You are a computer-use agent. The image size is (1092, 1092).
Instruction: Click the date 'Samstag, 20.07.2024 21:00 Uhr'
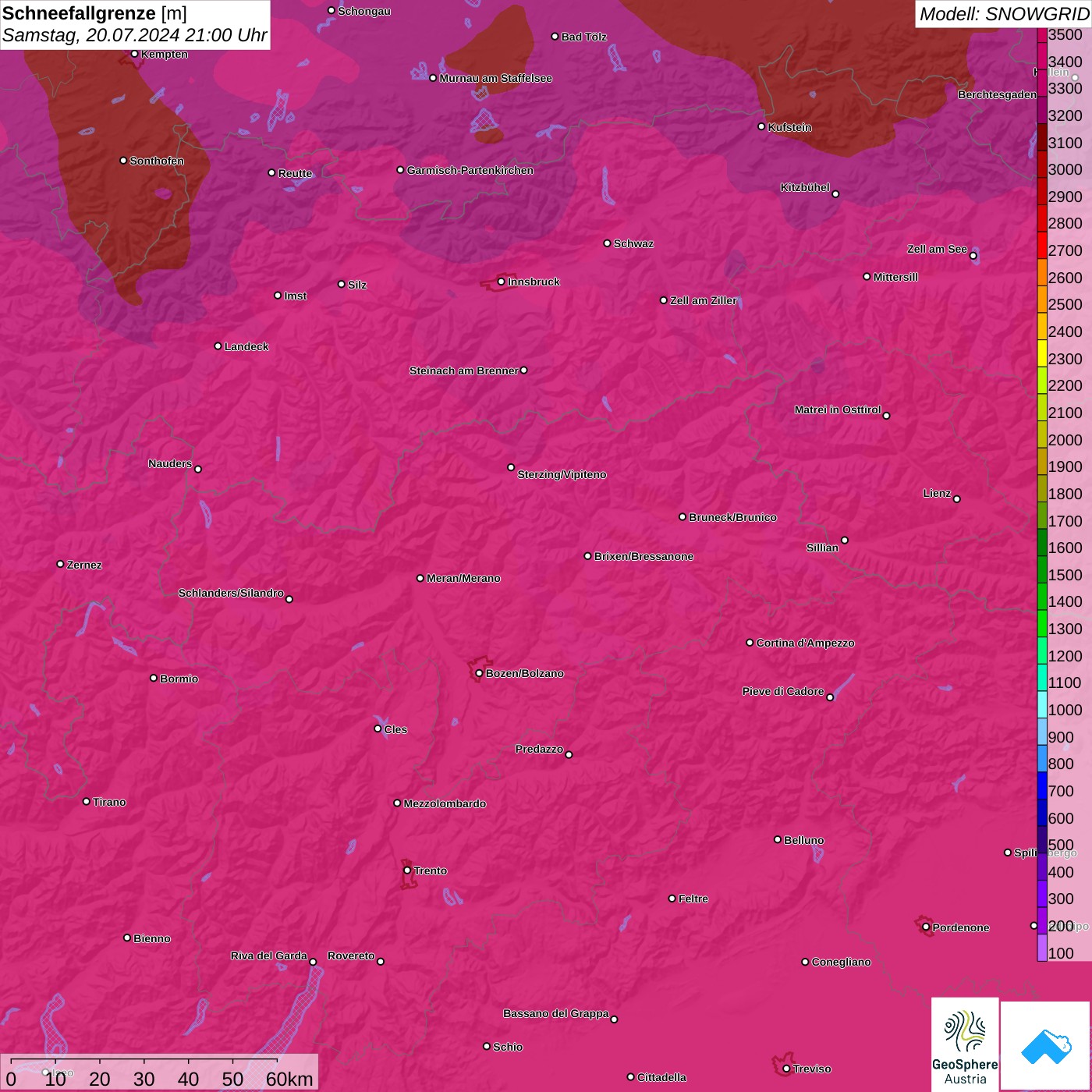135,35
